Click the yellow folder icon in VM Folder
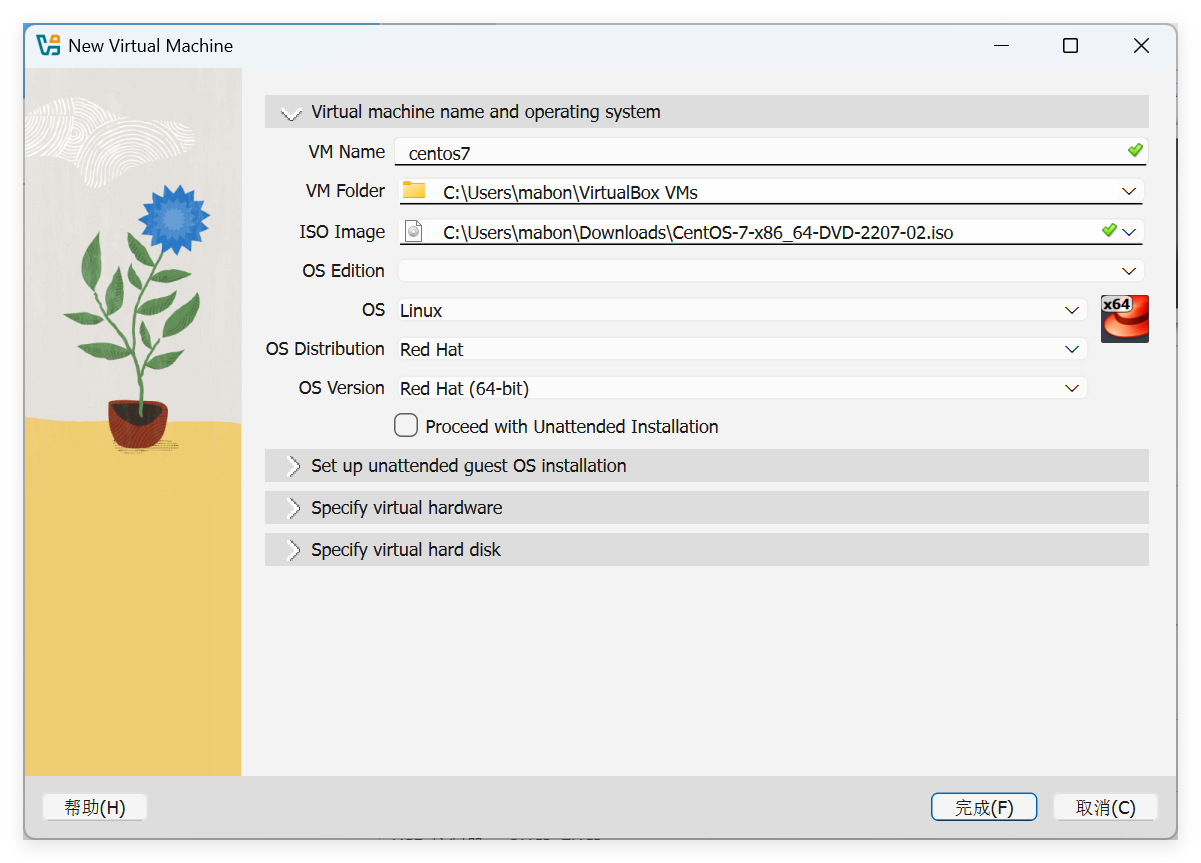The width and height of the screenshot is (1201, 863). [413, 191]
